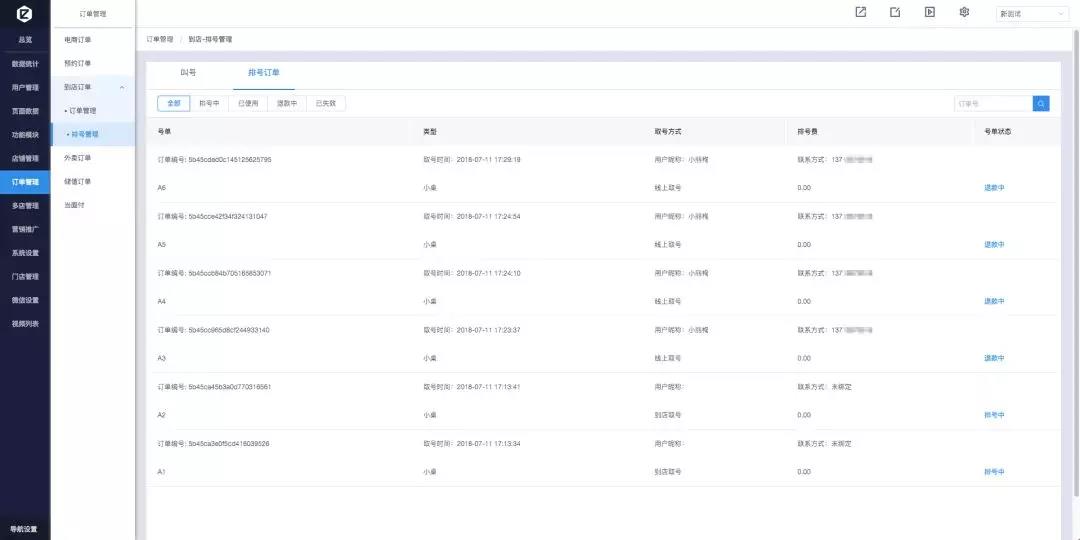This screenshot has height=540, width=1080.
Task: Click the 17:29:19 pickup time
Action: coord(488,159)
